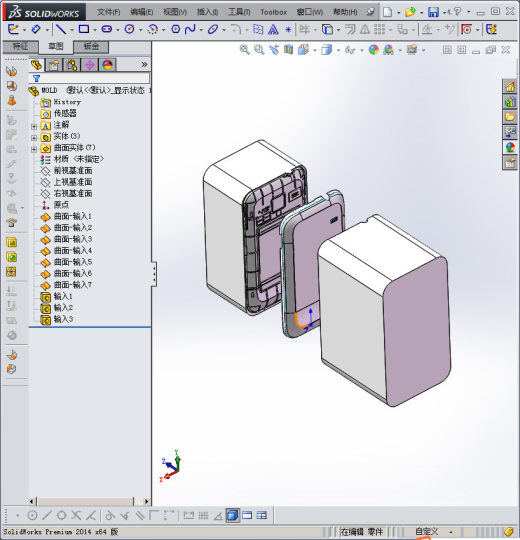Expand the 实体(3) tree node

34,138
